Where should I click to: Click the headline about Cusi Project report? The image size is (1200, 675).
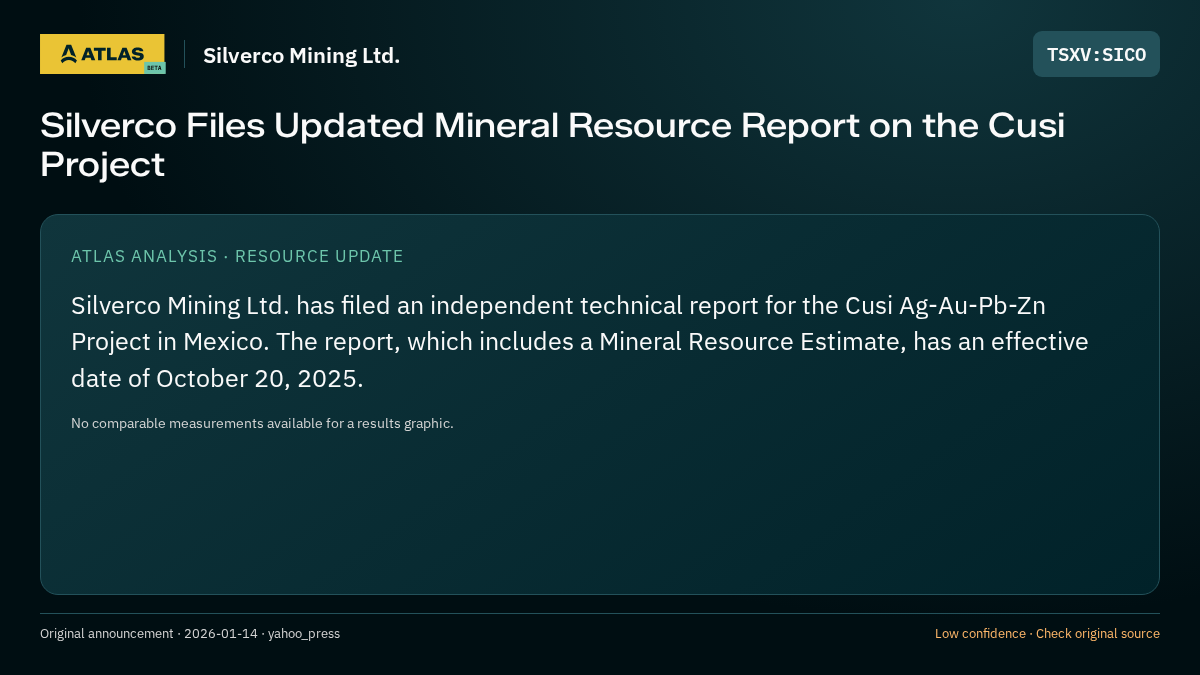552,144
